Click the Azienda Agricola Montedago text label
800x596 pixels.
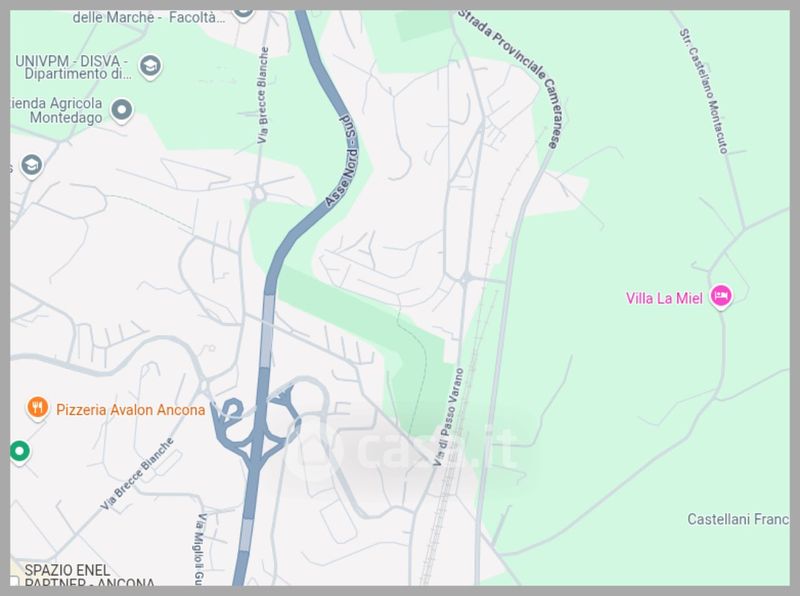click(56, 110)
